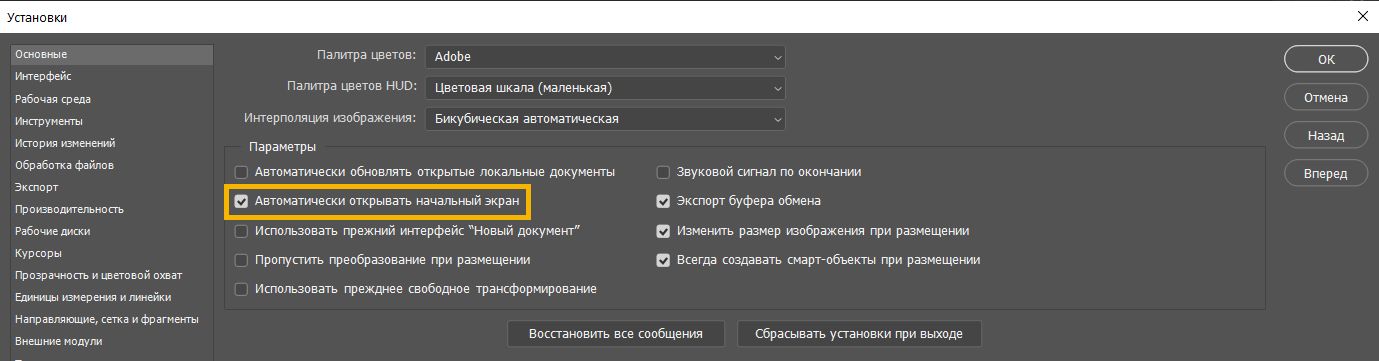Expand Интерполяция изображения dropdown
Viewport: 1379px width, 361px height.
605,119
